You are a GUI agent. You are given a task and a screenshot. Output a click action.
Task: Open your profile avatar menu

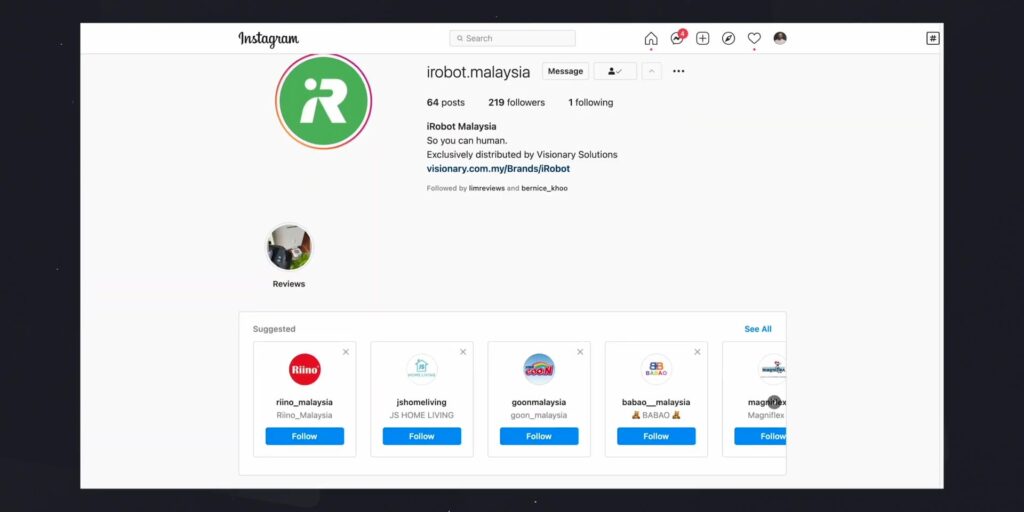[780, 39]
